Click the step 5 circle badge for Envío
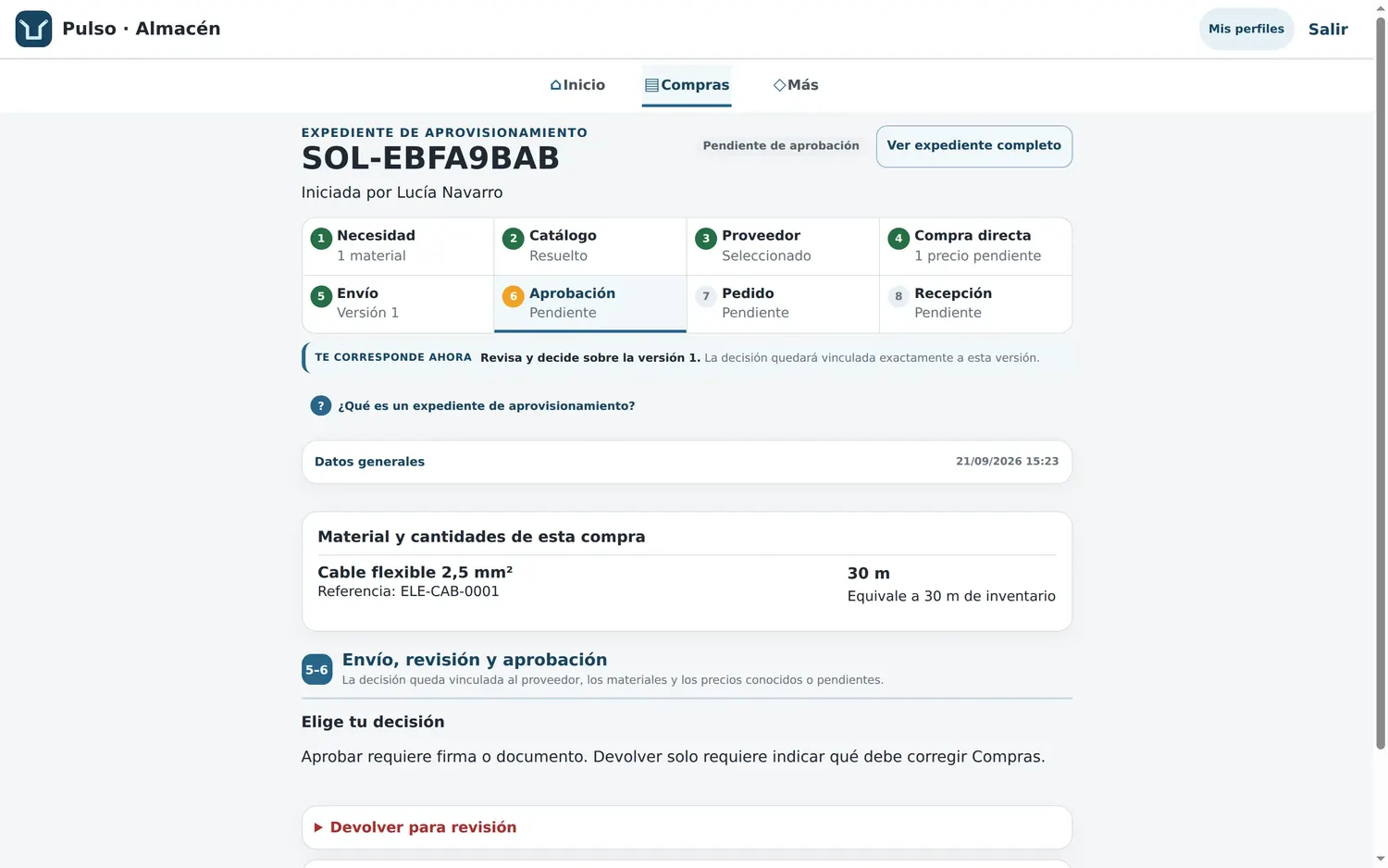 [320, 296]
